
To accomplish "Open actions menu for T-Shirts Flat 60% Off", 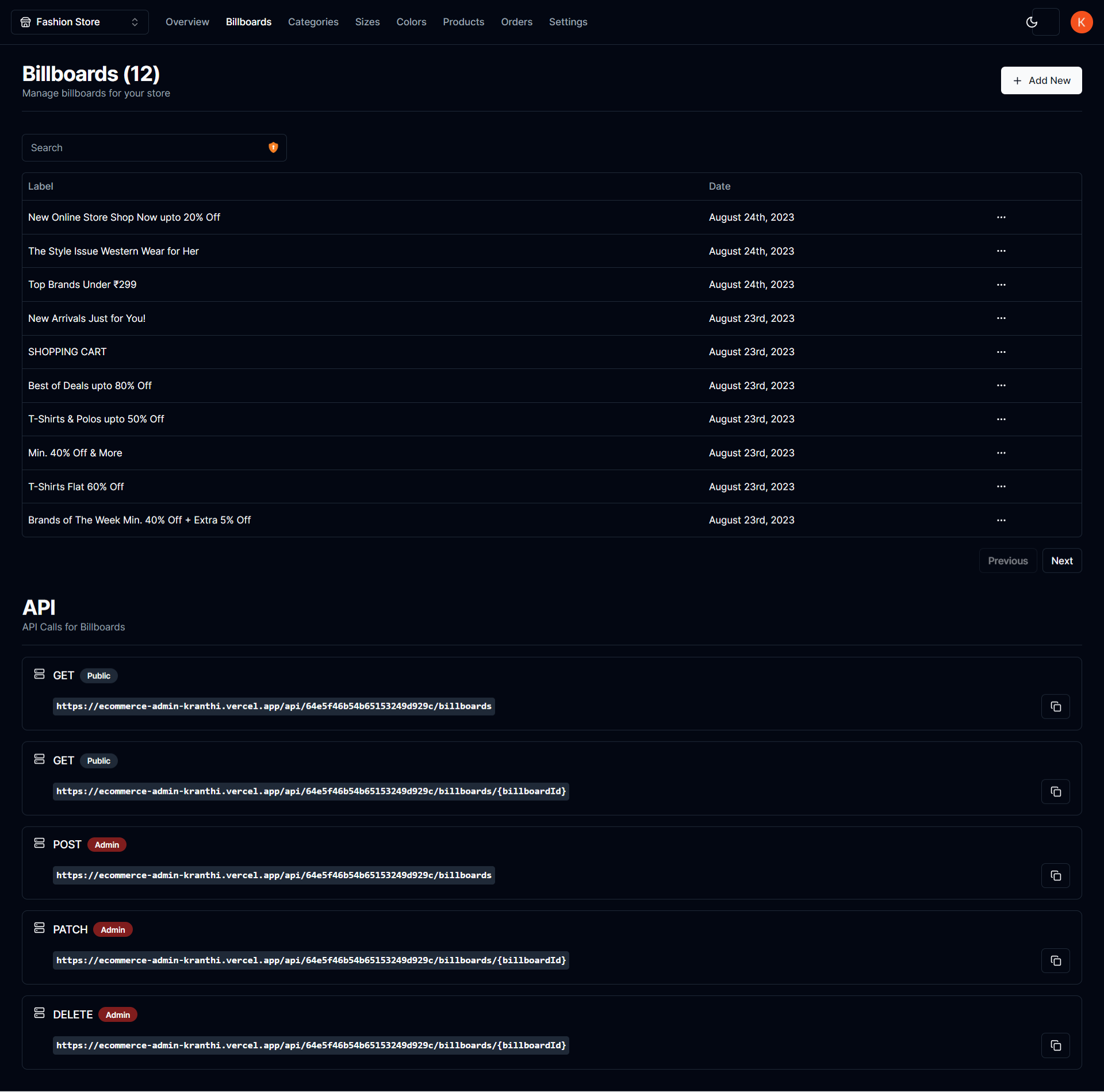I will [1001, 486].
